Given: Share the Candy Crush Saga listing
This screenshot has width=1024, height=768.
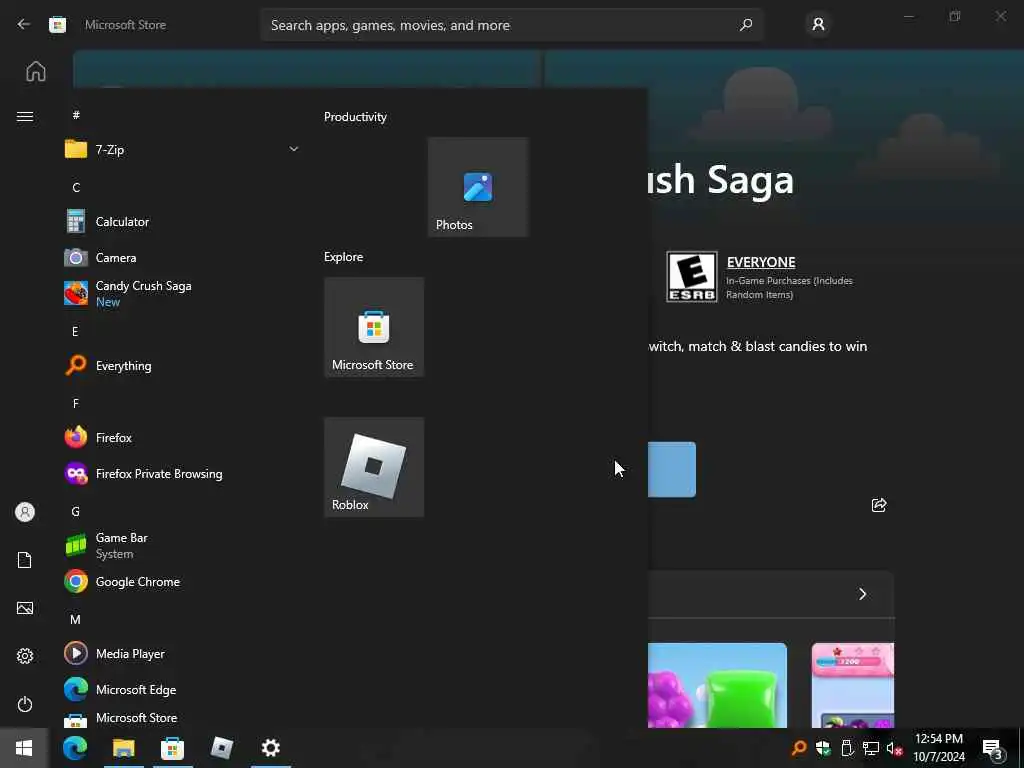Looking at the screenshot, I should [x=879, y=505].
